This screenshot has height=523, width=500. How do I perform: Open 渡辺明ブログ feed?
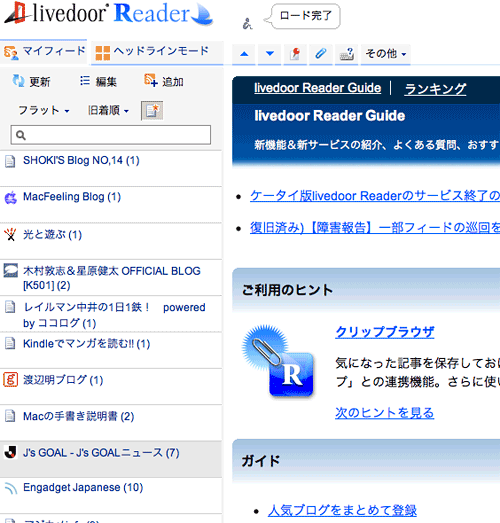(111, 387)
